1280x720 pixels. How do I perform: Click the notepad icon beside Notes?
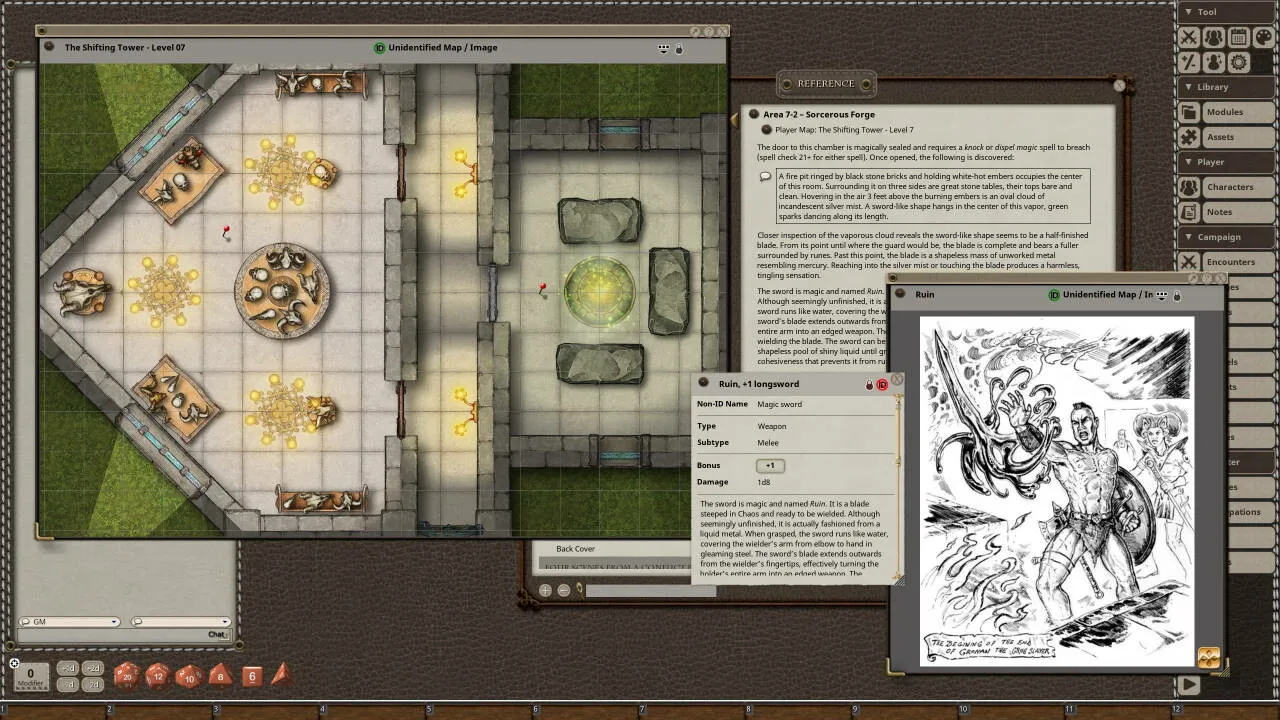(x=1189, y=212)
